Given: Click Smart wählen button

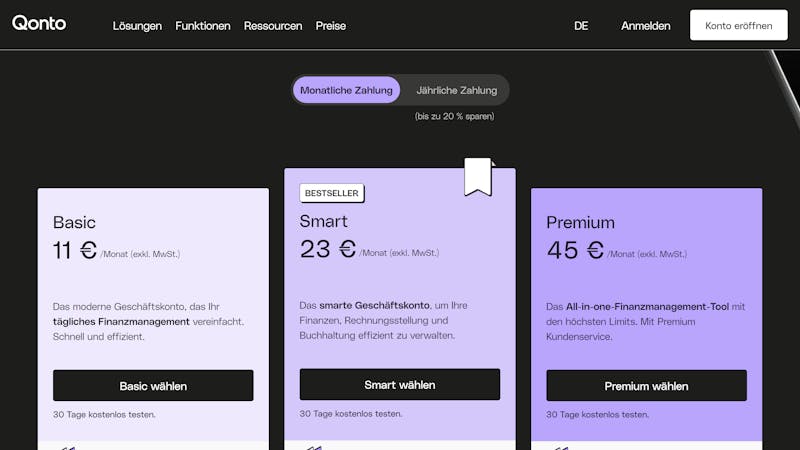Looking at the screenshot, I should pos(400,385).
